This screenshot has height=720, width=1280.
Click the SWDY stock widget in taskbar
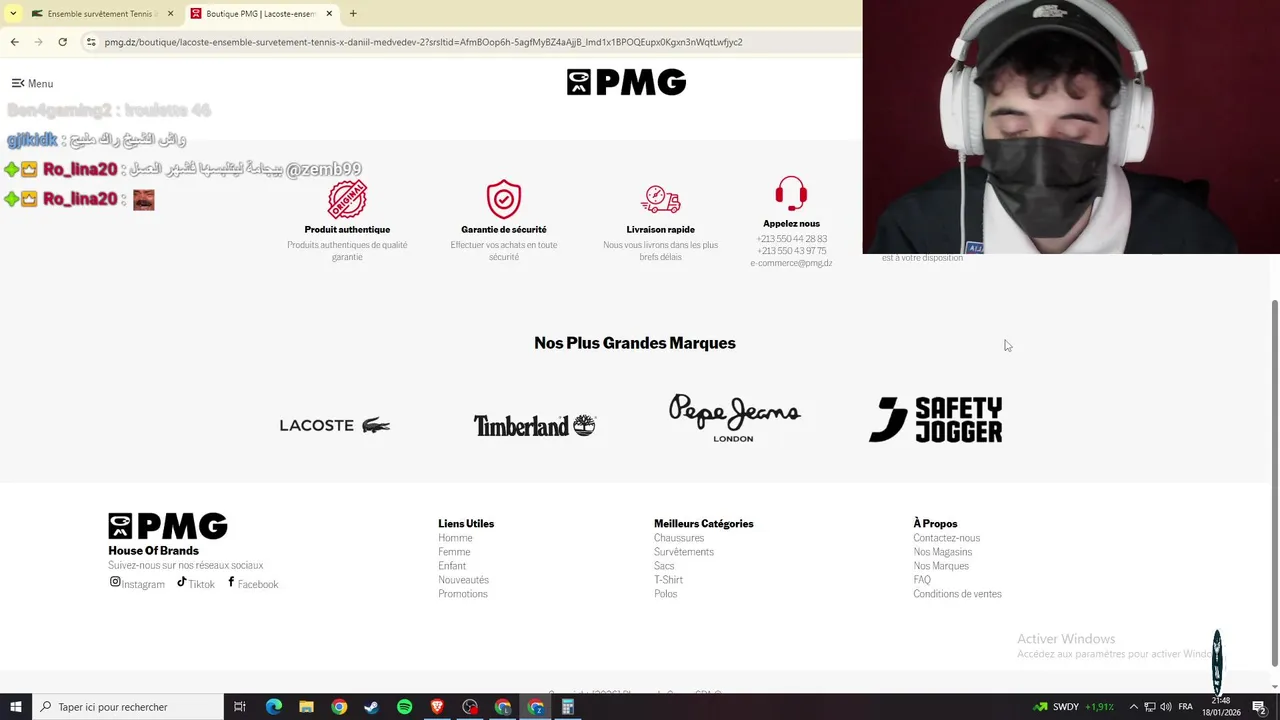1074,707
